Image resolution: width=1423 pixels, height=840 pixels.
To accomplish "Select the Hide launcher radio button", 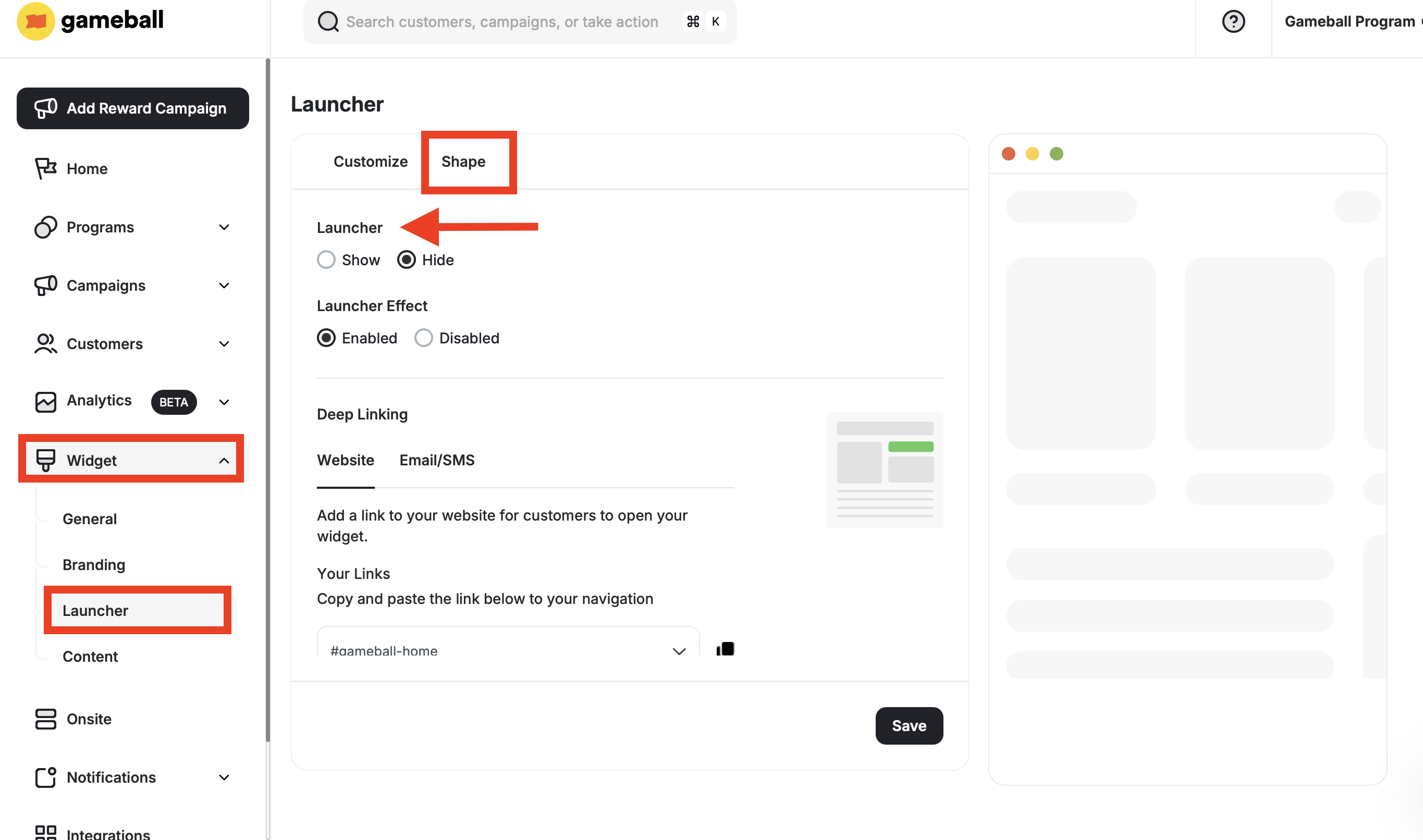I will pos(407,260).
